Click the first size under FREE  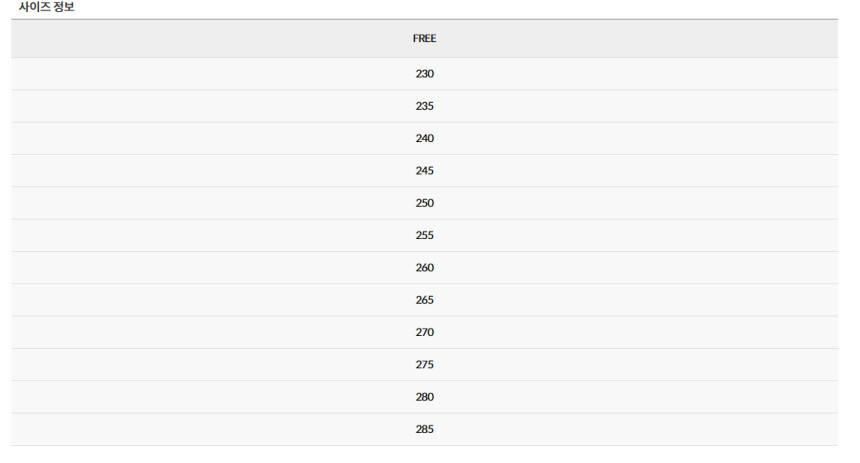pos(424,74)
